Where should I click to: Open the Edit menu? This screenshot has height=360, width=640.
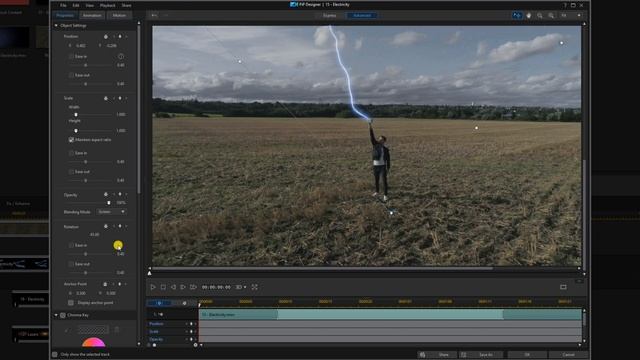[x=76, y=5]
